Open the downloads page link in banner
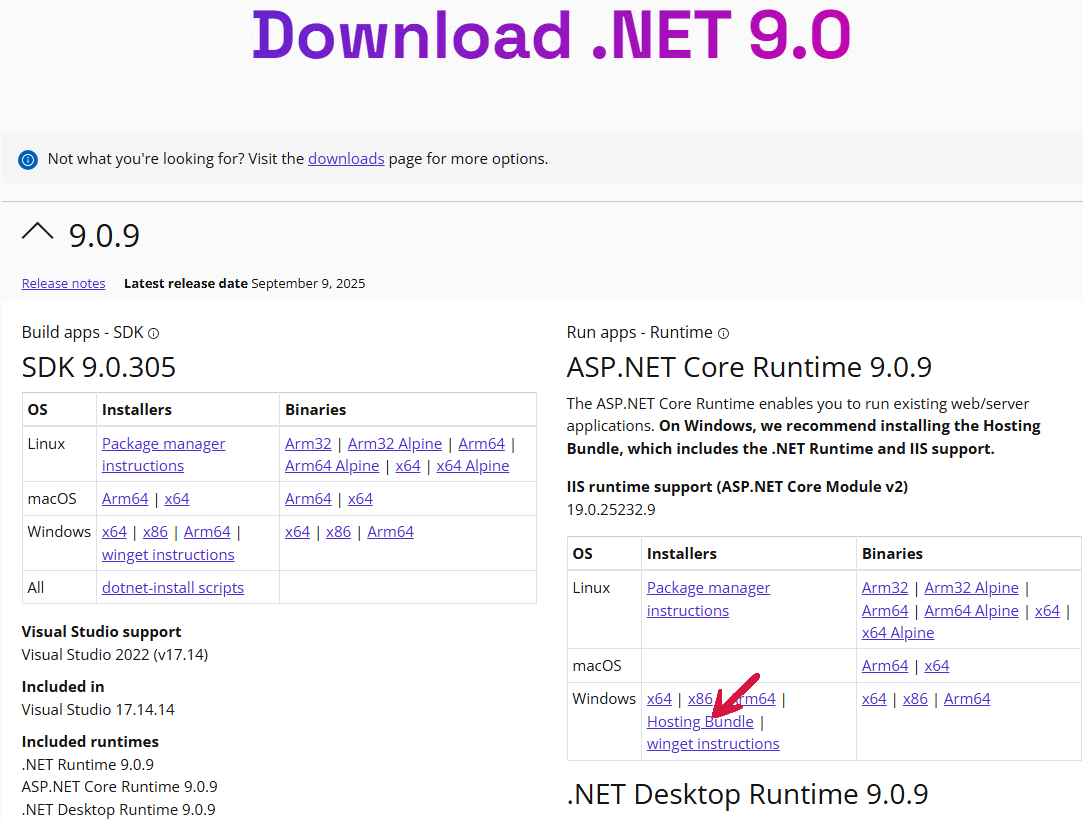The height and width of the screenshot is (821, 1083). tap(346, 159)
